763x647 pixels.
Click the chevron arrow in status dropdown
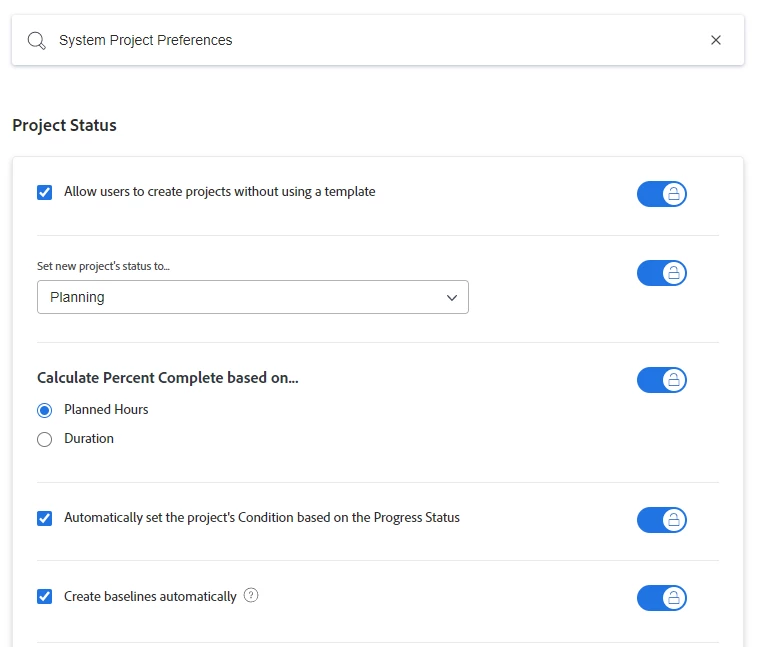(x=452, y=297)
